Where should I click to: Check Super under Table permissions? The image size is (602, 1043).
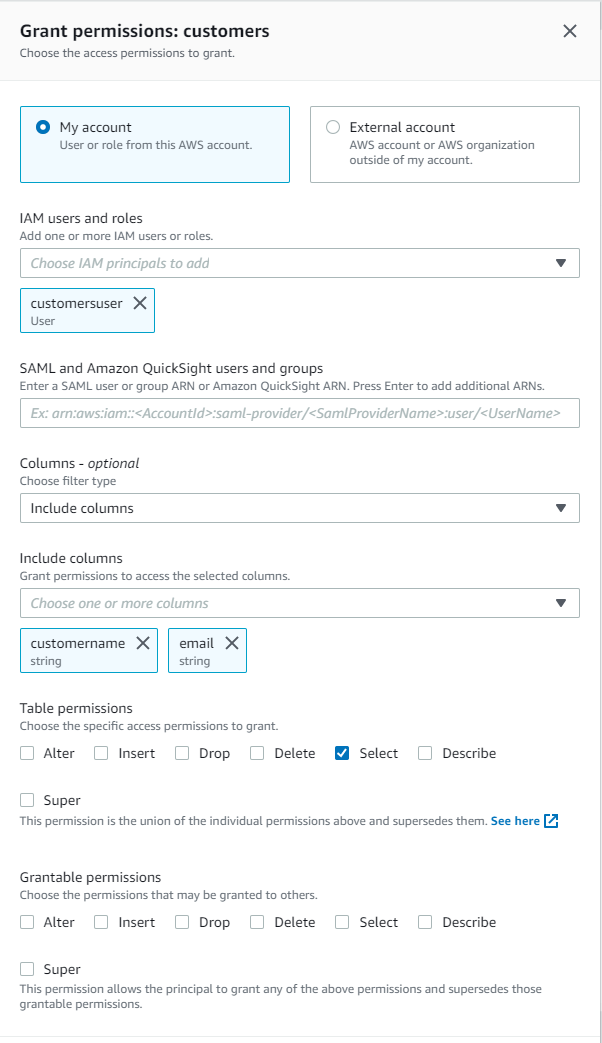[x=27, y=800]
